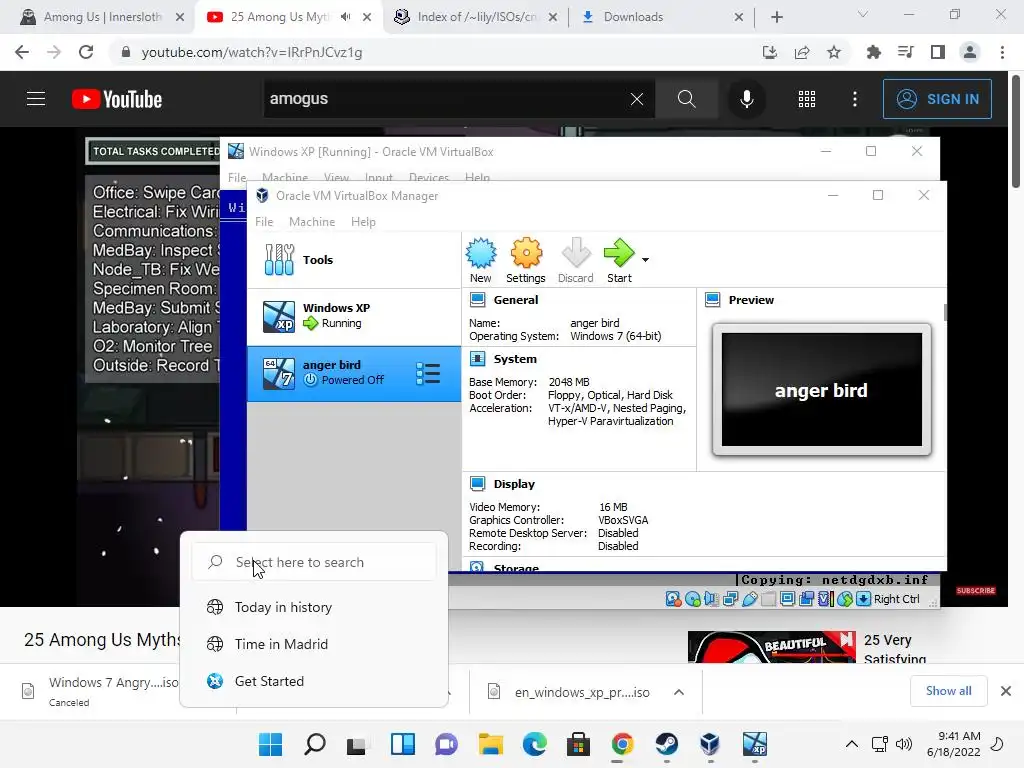
Task: Click the Windows 7 Angry iso canceled download
Action: point(98,692)
